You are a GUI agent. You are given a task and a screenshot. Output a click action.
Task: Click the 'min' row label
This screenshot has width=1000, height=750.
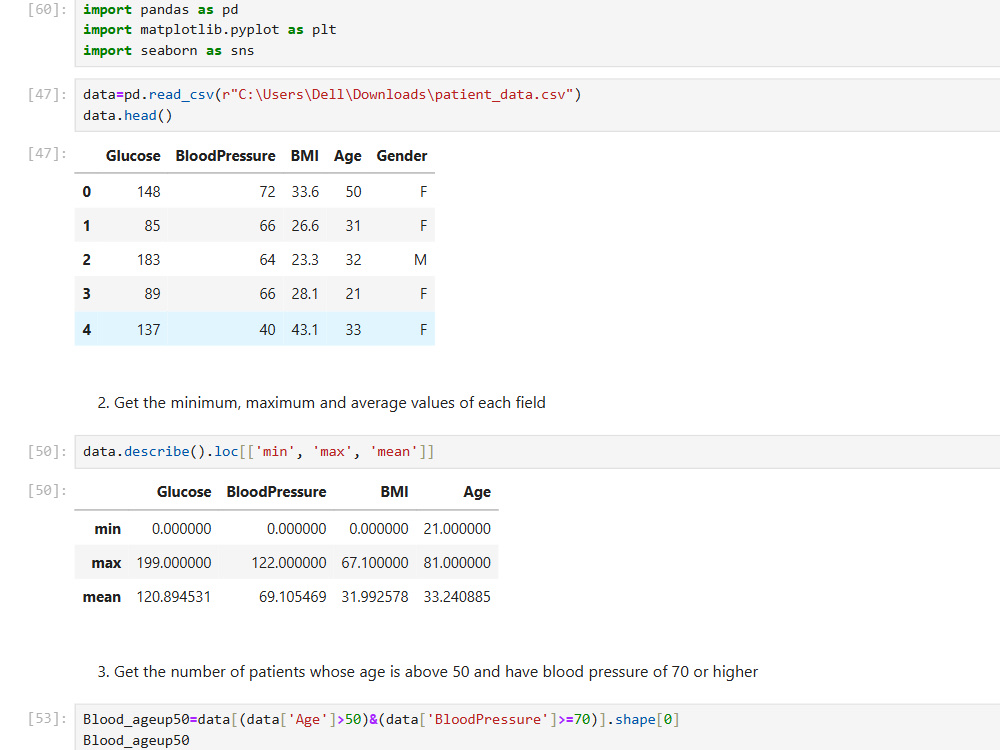point(107,529)
